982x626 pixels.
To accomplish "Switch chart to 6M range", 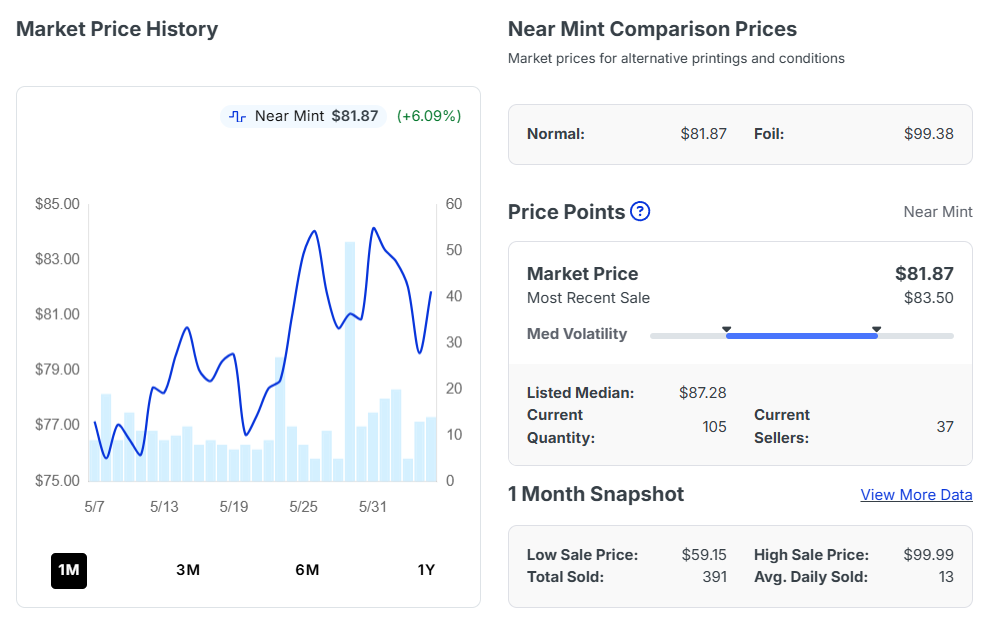I will 307,570.
